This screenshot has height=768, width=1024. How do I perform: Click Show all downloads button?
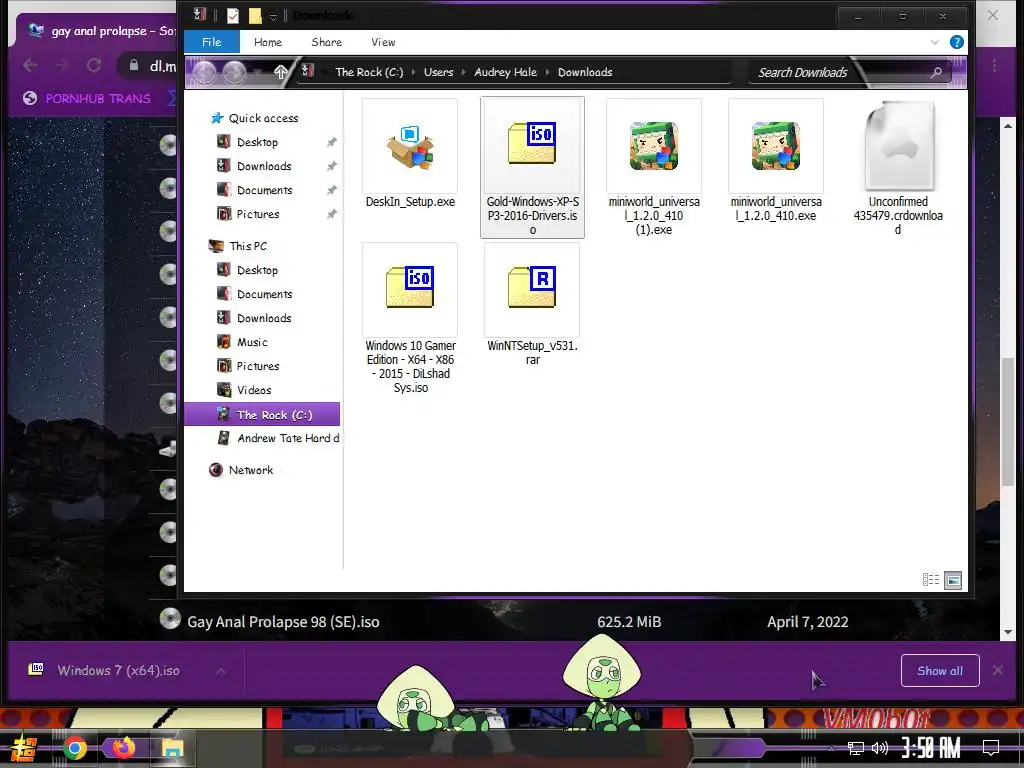point(940,671)
